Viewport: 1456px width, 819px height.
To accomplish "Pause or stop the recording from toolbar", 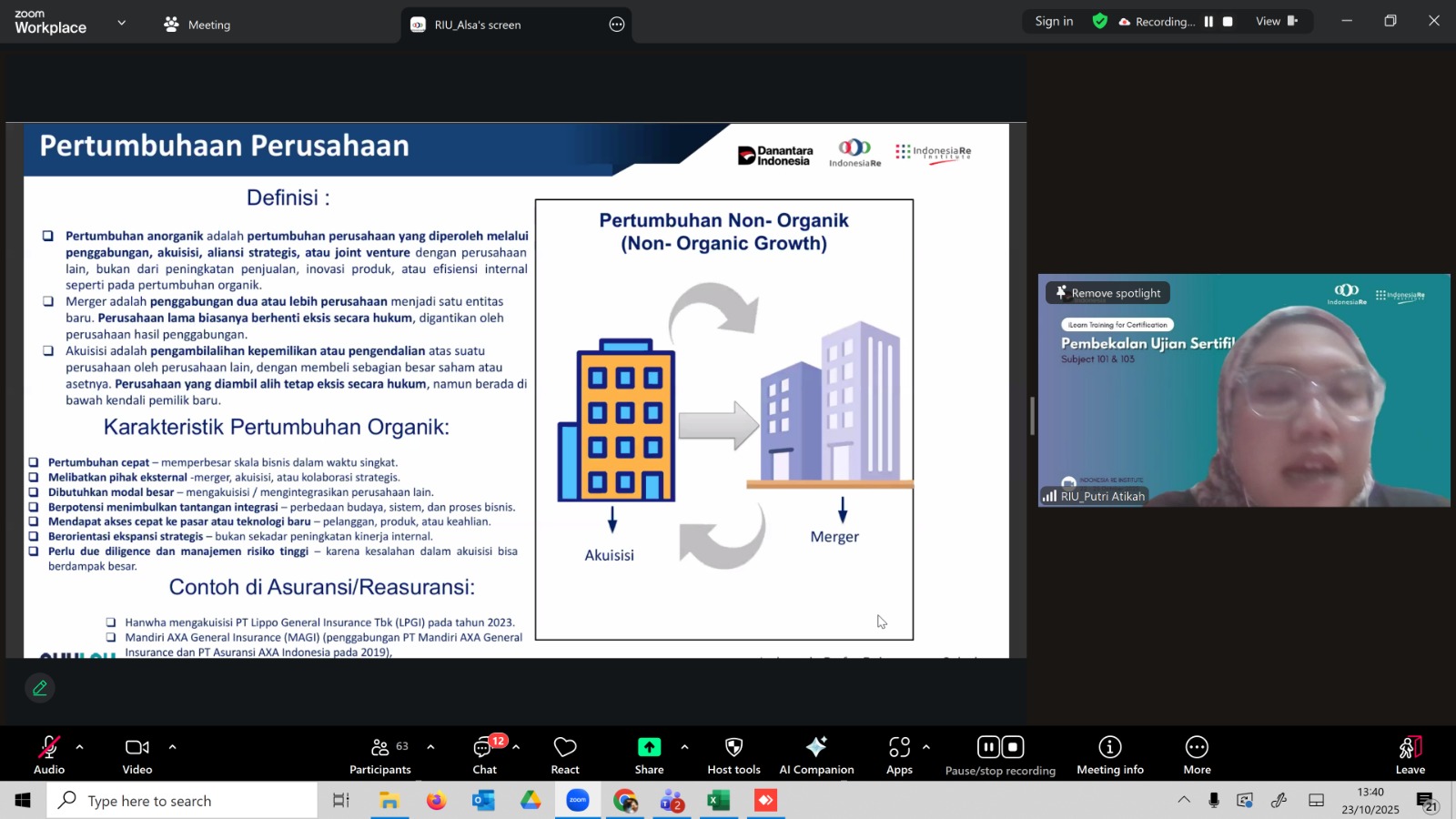I will (1000, 753).
